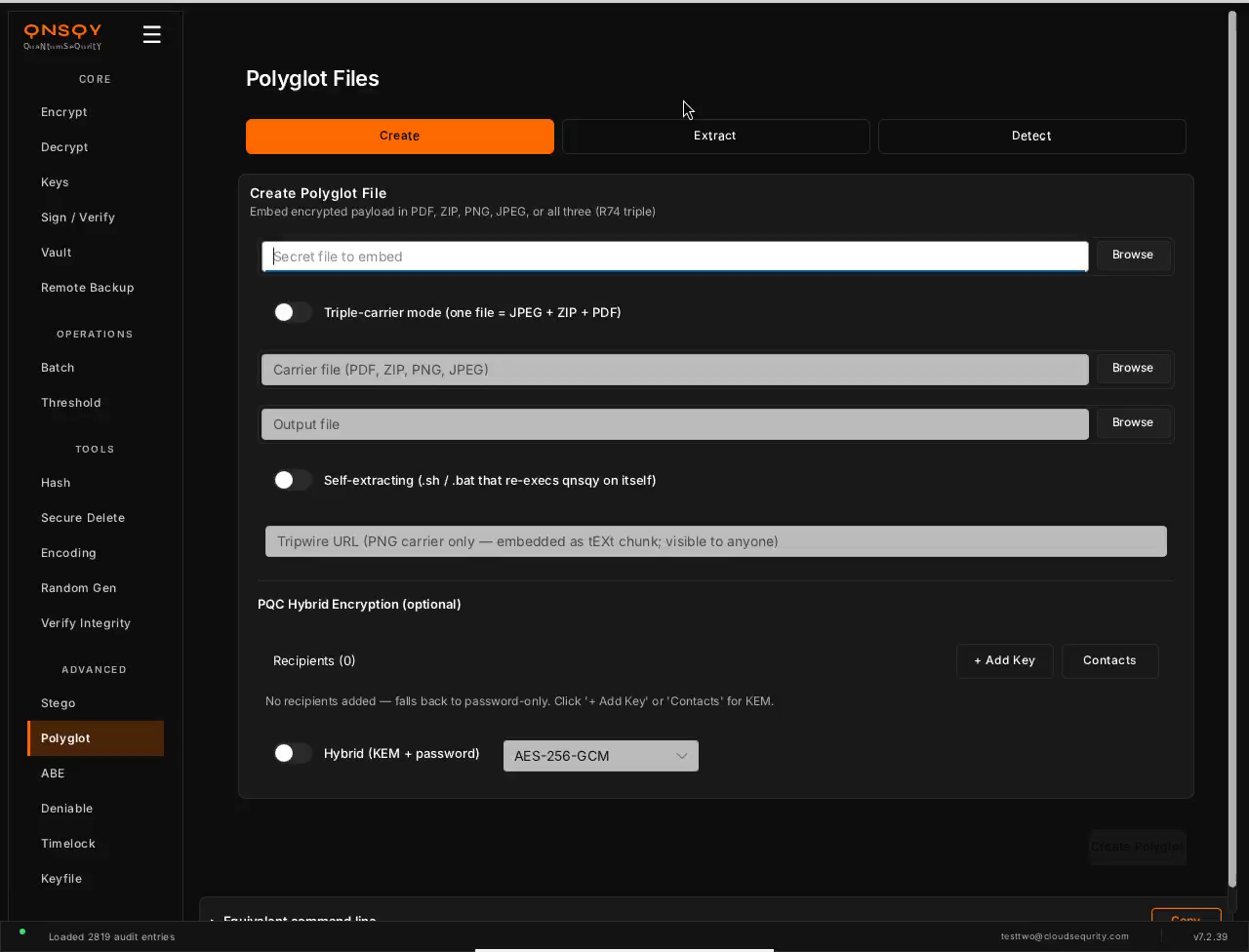The width and height of the screenshot is (1249, 952).
Task: Switch to the Detect tab
Action: pyautogui.click(x=1031, y=136)
